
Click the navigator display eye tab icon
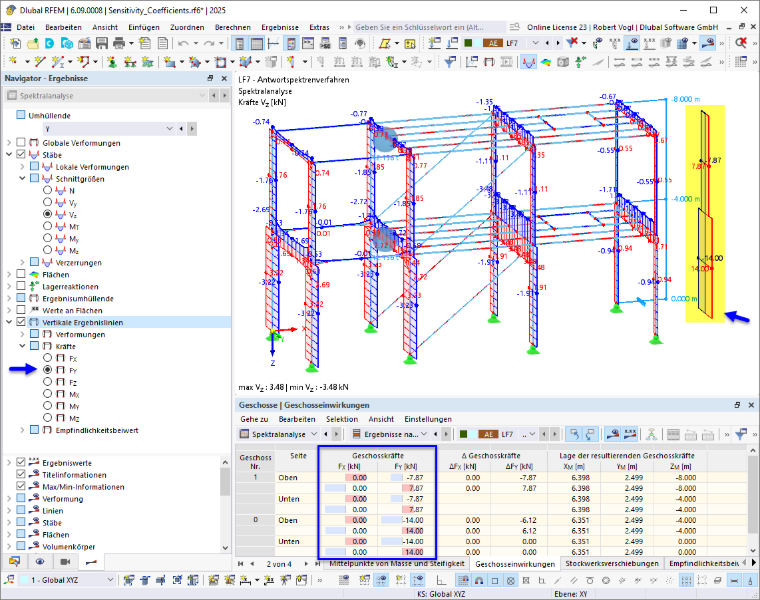click(40, 561)
